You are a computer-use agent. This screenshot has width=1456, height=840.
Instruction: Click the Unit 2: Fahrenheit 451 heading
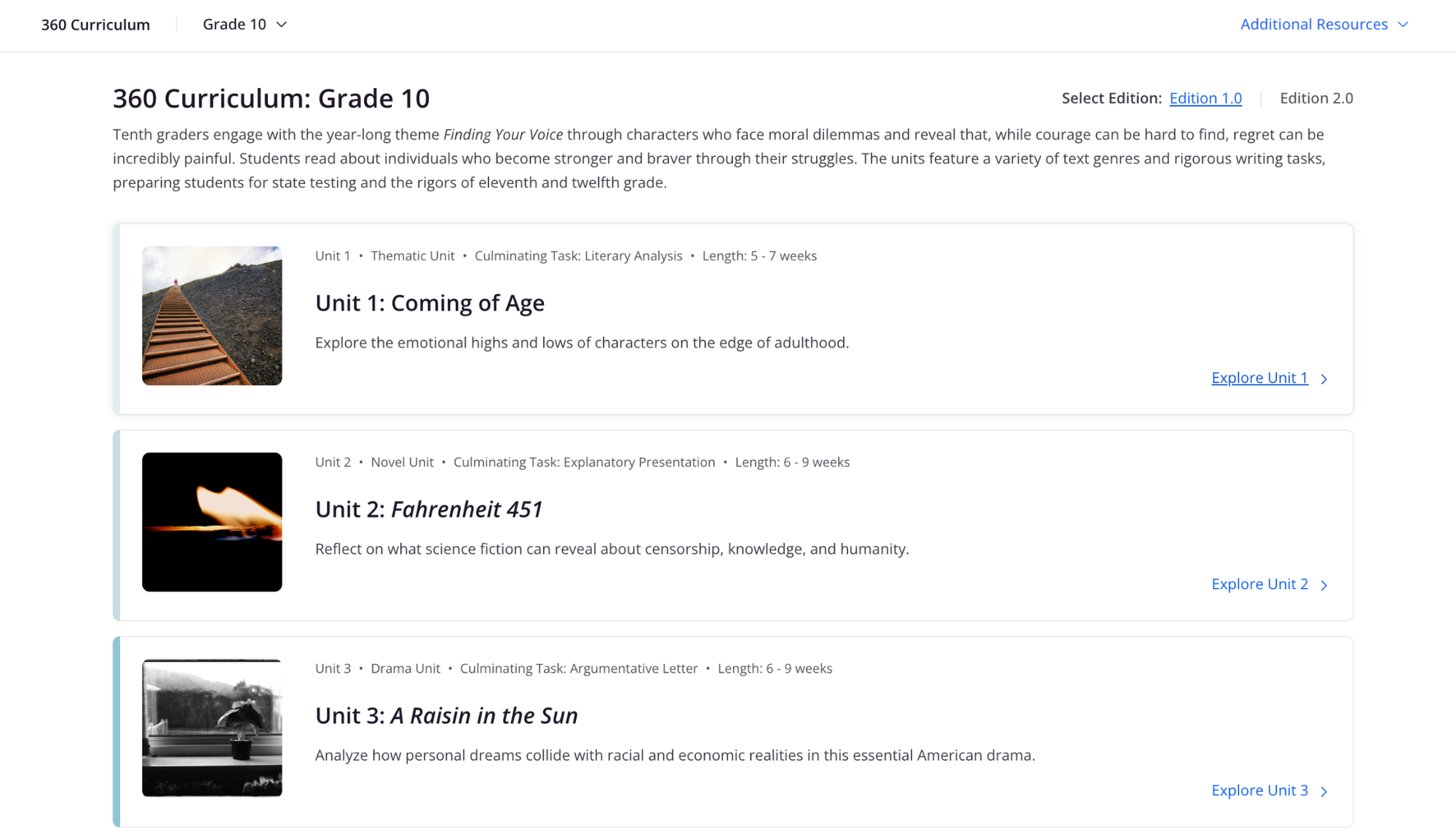(429, 510)
